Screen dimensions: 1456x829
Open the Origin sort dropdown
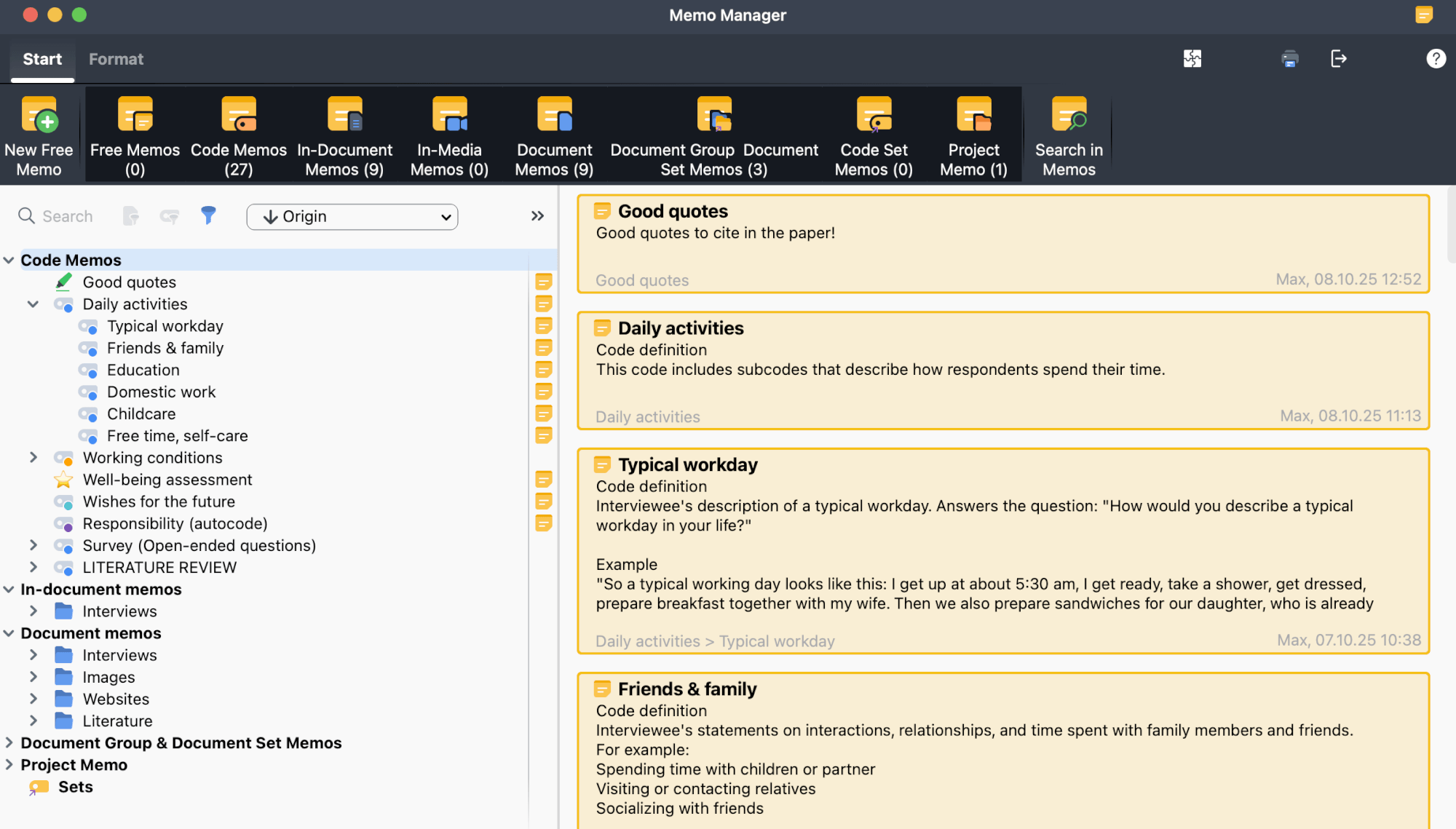[352, 216]
